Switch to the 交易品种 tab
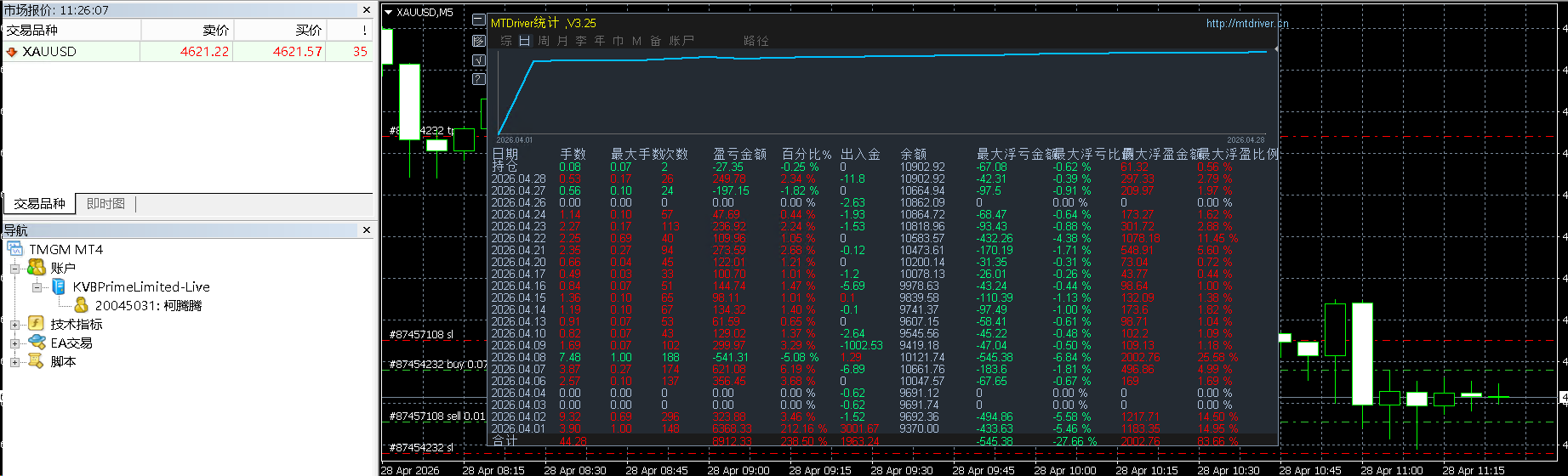Viewport: 1568px width, 476px height. click(39, 204)
